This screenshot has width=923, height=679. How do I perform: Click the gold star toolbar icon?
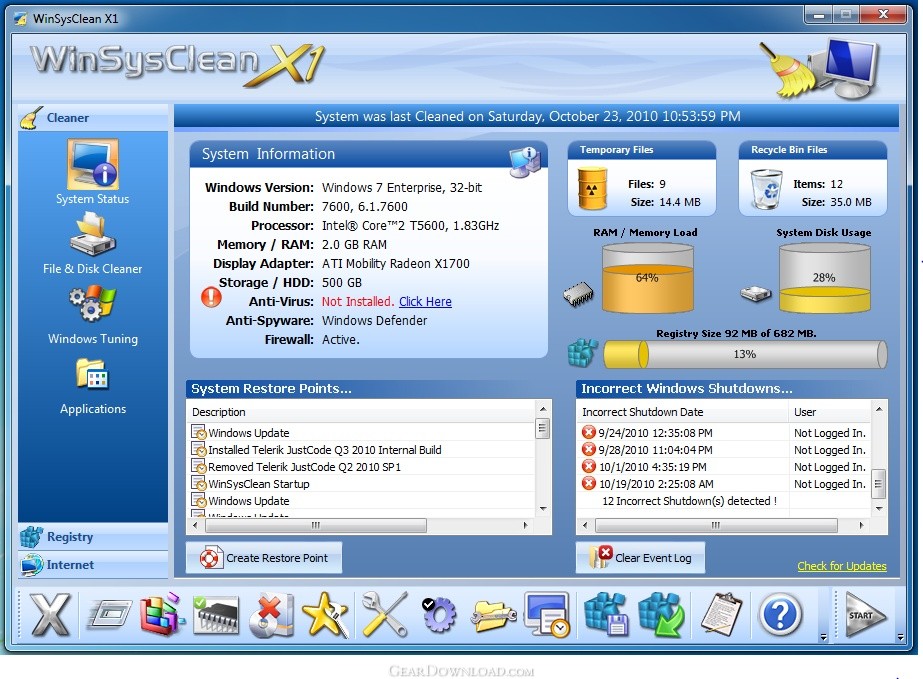point(325,615)
